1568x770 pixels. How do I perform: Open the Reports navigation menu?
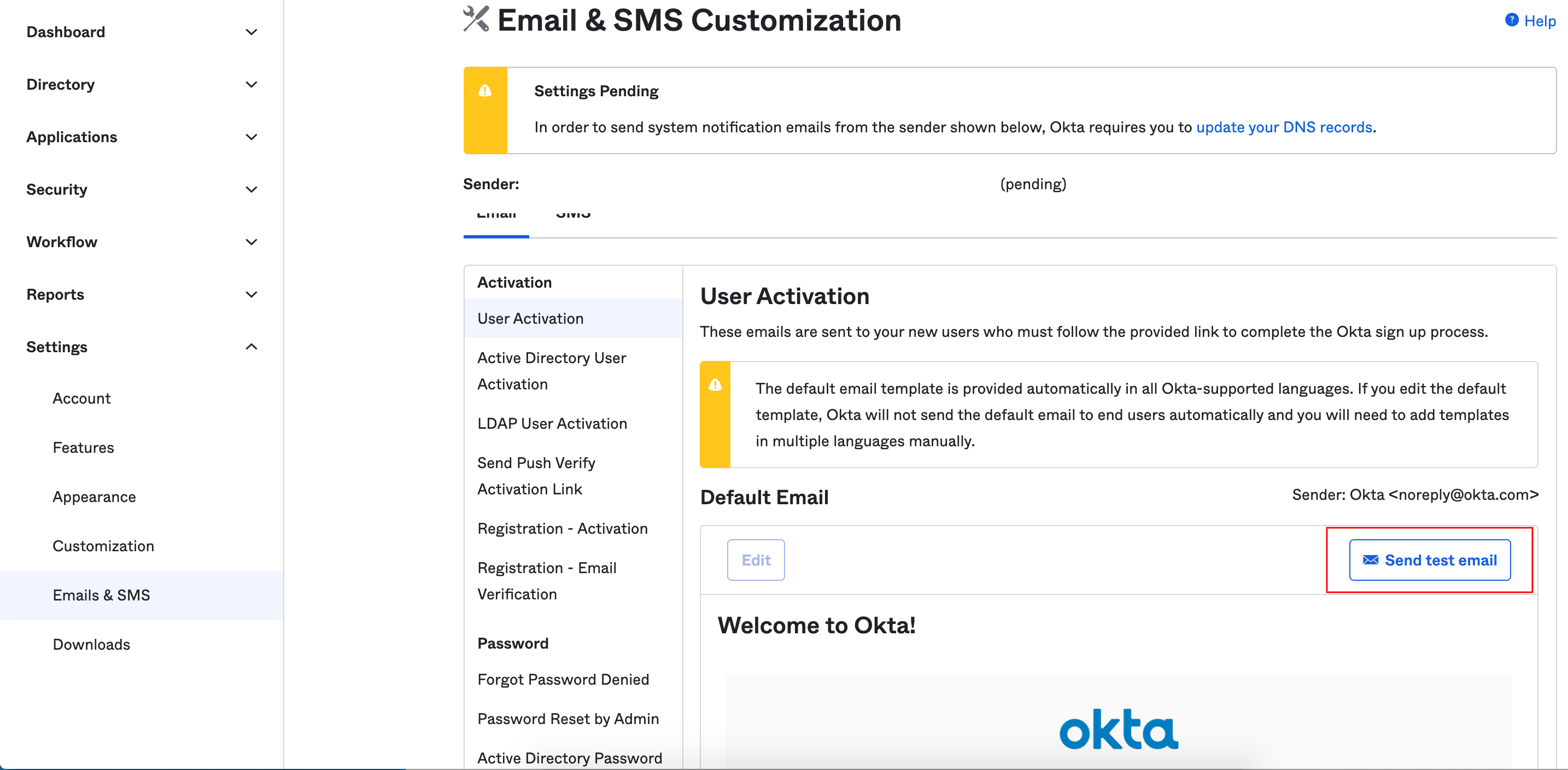(55, 294)
